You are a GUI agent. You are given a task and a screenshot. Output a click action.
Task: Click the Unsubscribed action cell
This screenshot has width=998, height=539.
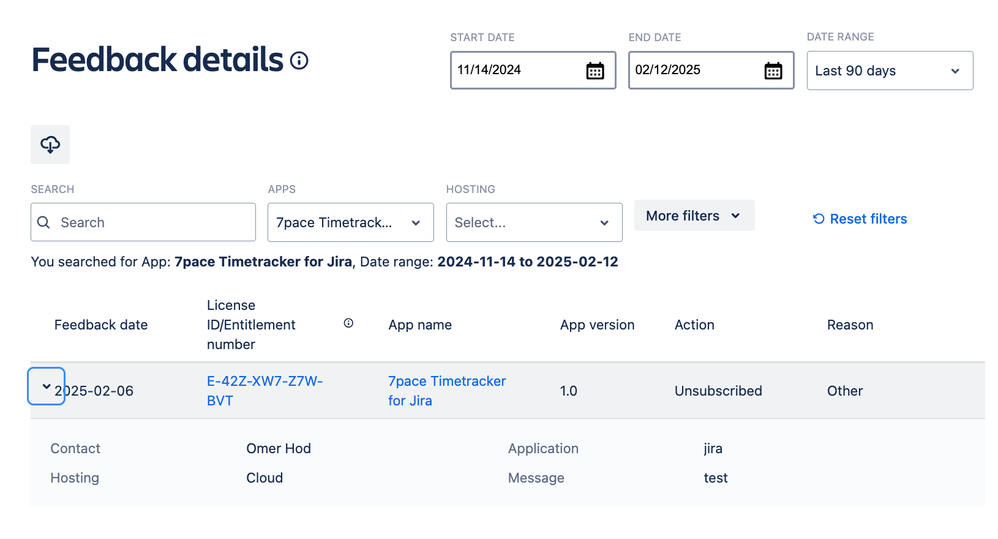tap(718, 391)
